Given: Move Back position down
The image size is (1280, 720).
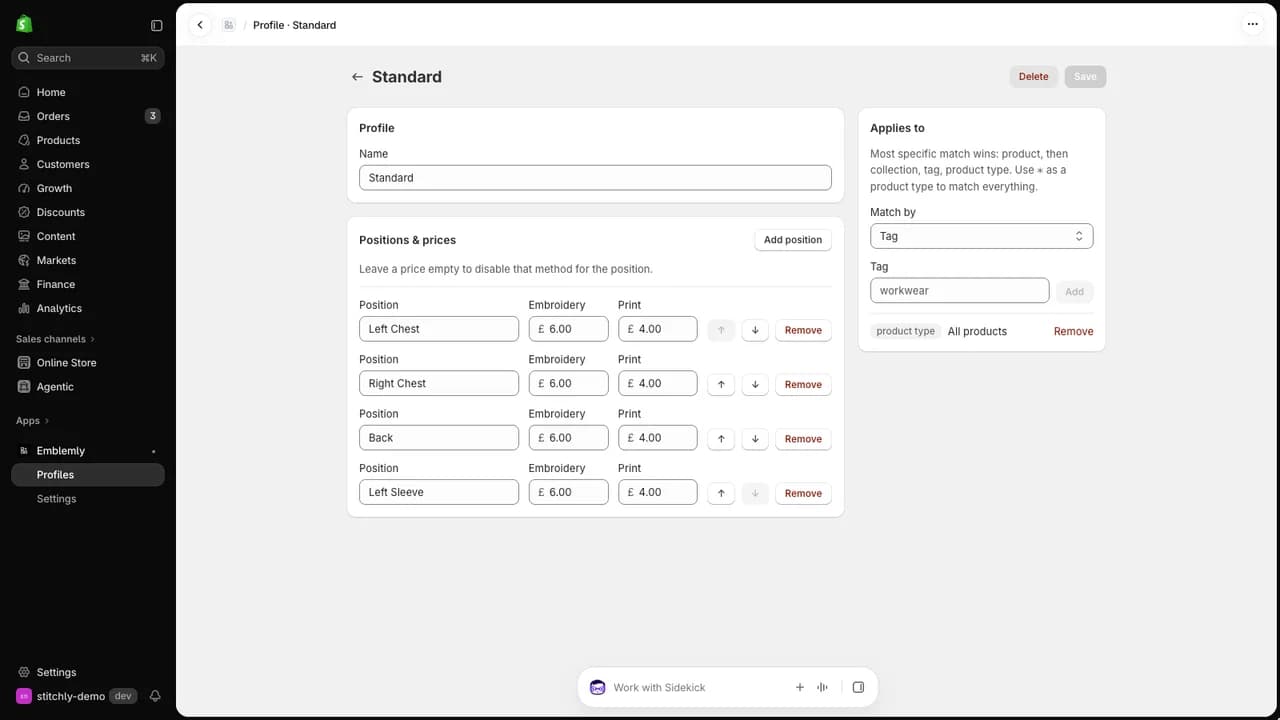Looking at the screenshot, I should 755,439.
